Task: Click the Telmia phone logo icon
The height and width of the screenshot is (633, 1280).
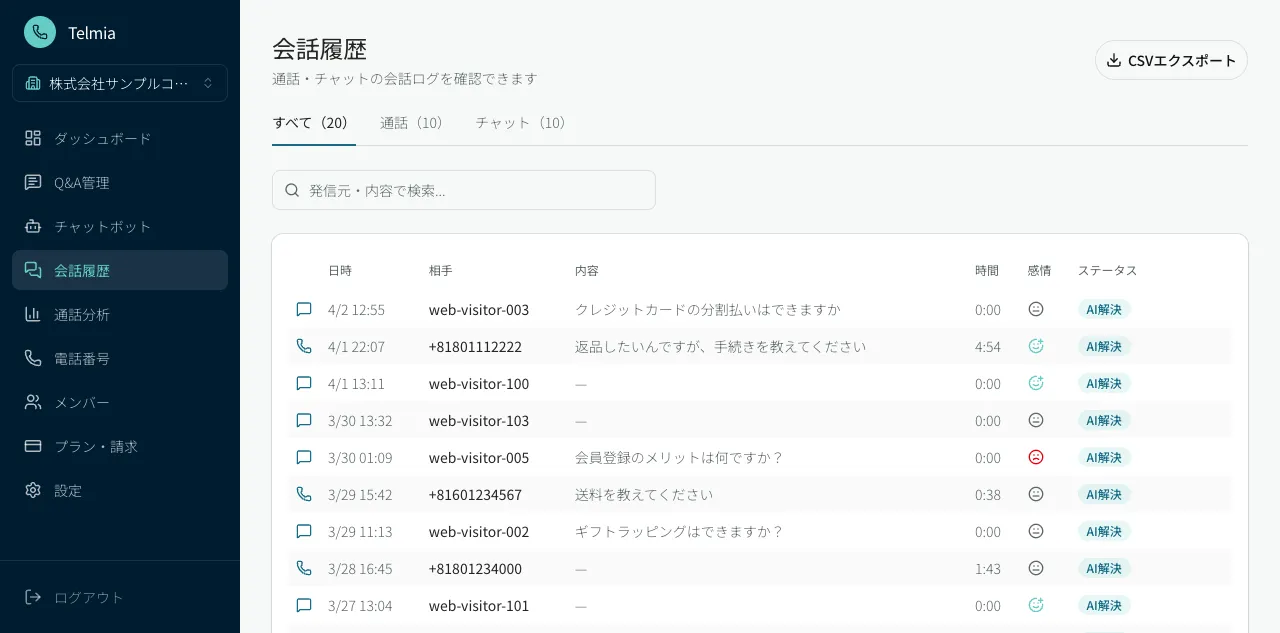Action: pyautogui.click(x=40, y=32)
